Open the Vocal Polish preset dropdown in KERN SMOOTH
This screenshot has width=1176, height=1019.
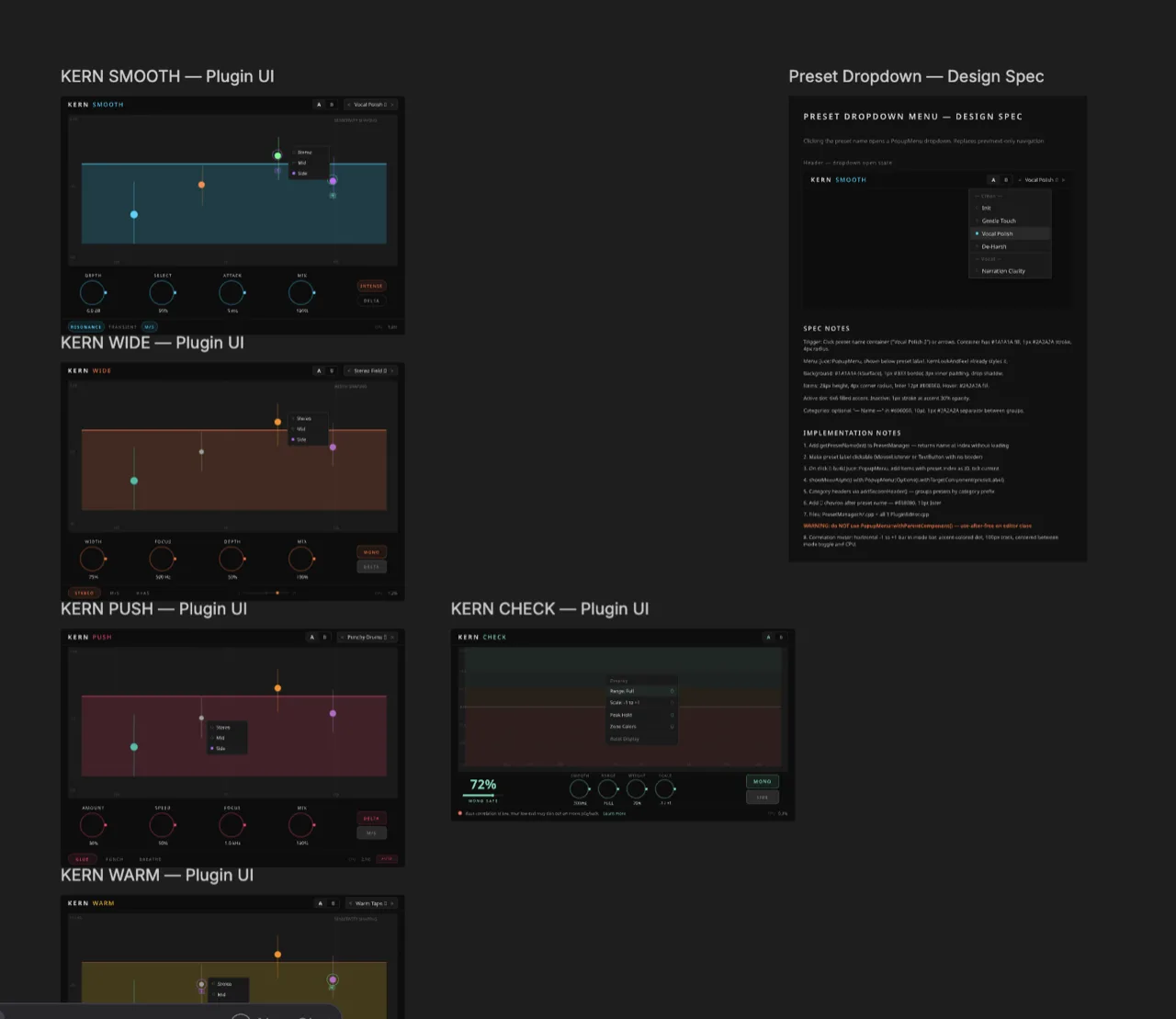pos(369,104)
